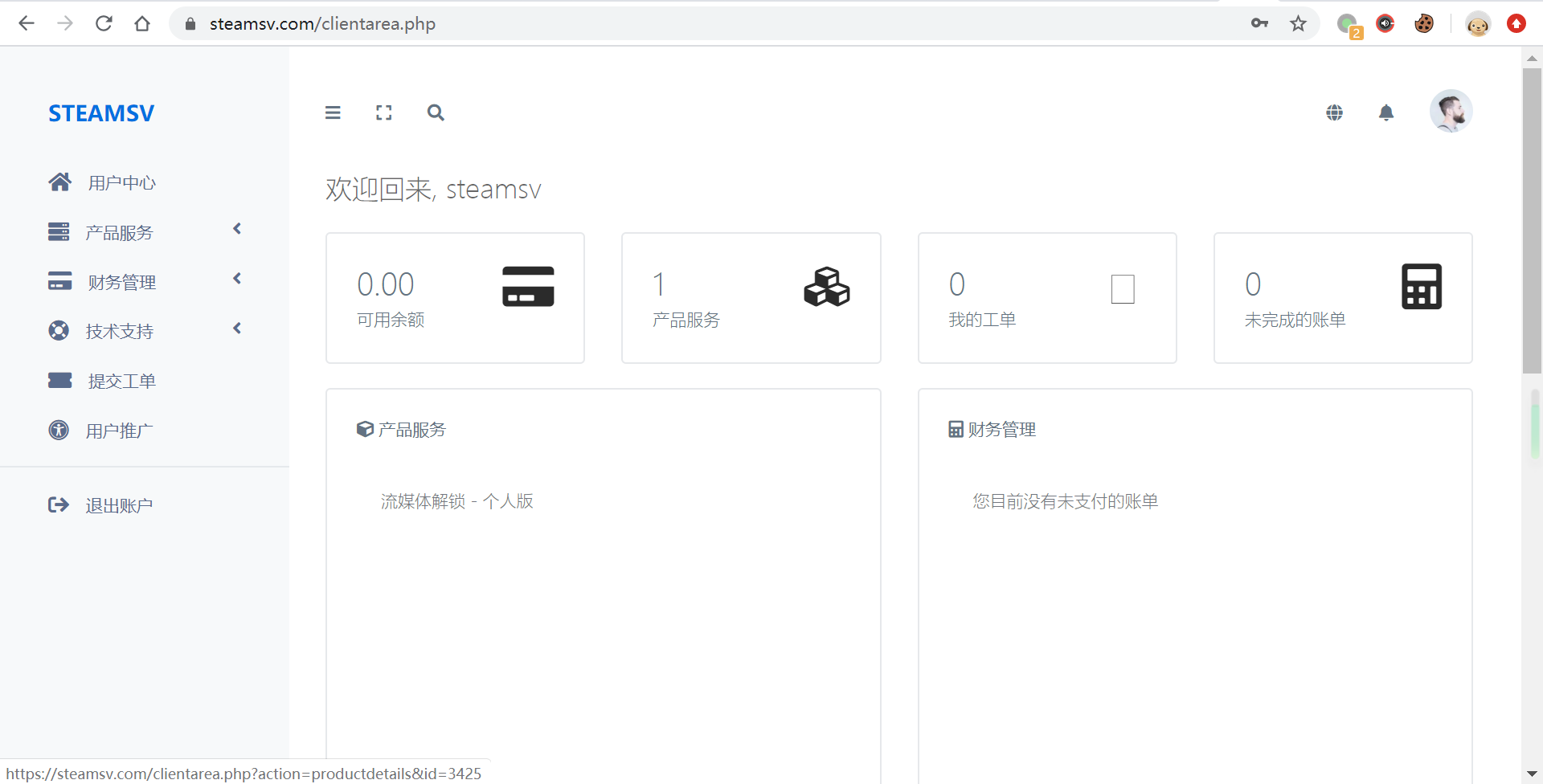1543x784 pixels.
Task: Select 用户推广 in sidebar
Action: pos(119,431)
